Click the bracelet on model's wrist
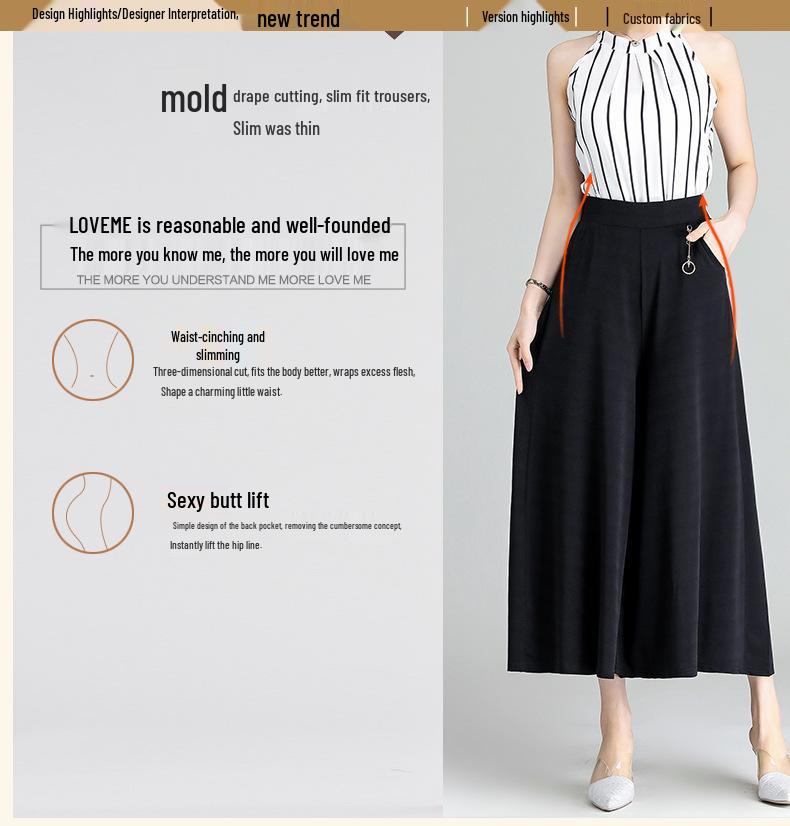The image size is (790, 826). pos(539,286)
